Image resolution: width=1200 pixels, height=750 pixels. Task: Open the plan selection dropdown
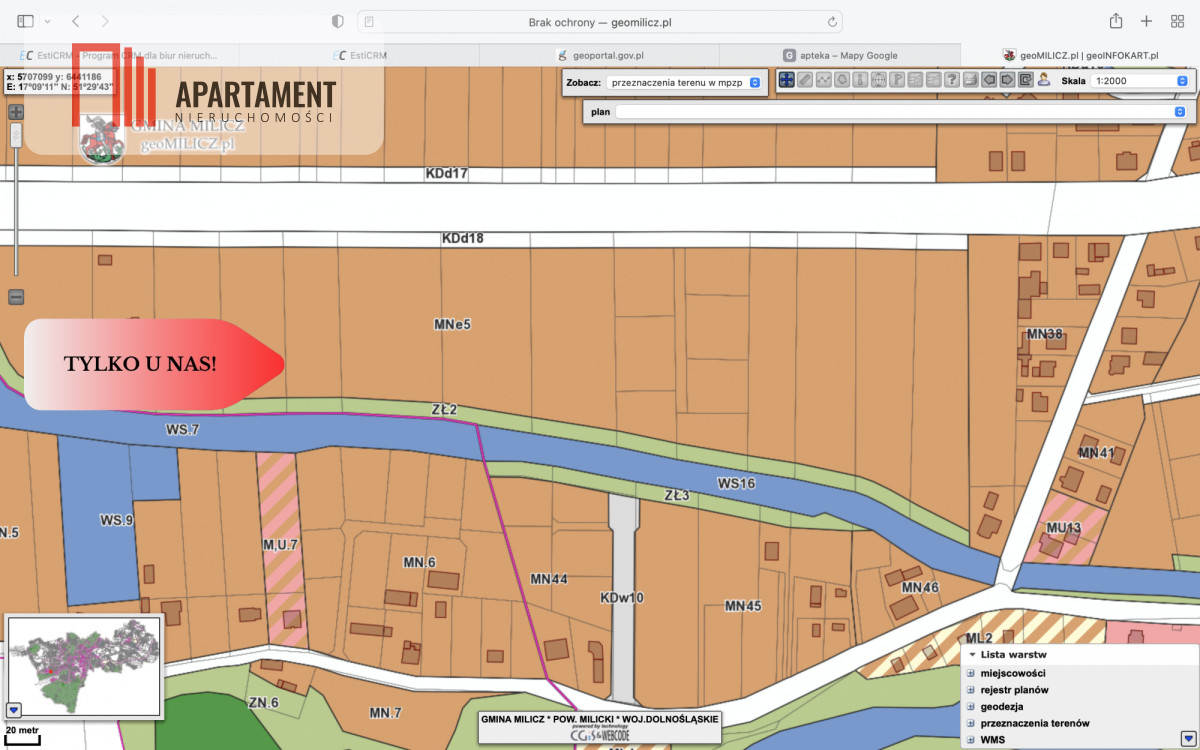[x=900, y=112]
